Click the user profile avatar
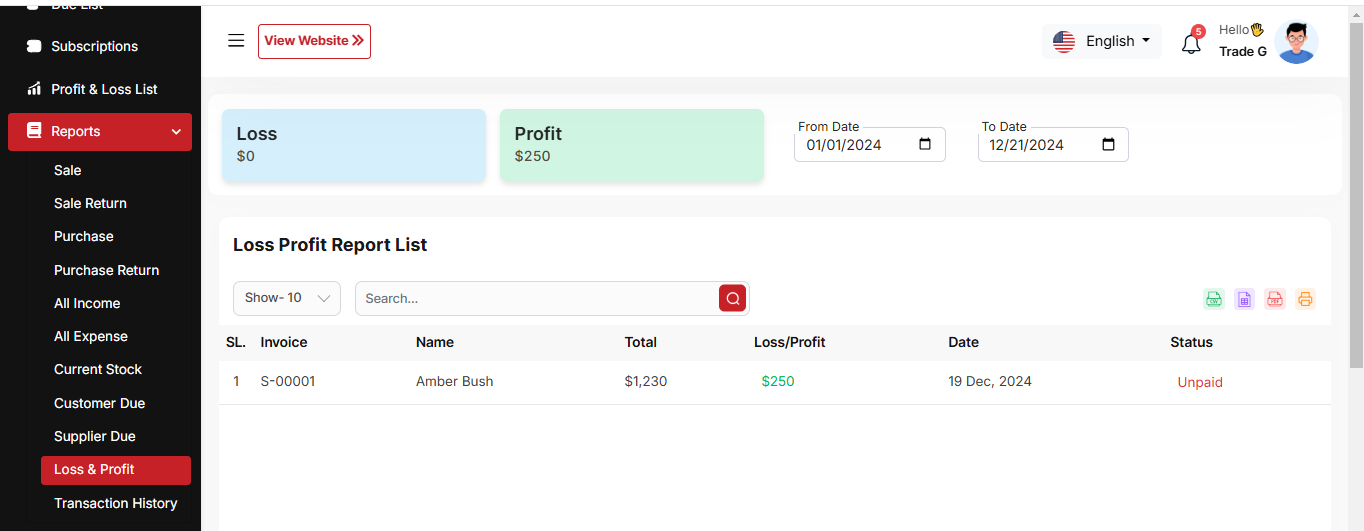Image resolution: width=1364 pixels, height=531 pixels. tap(1297, 42)
